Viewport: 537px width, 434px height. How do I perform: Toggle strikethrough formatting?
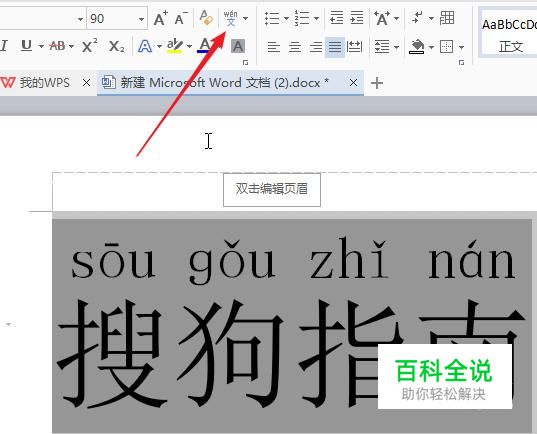pyautogui.click(x=57, y=46)
